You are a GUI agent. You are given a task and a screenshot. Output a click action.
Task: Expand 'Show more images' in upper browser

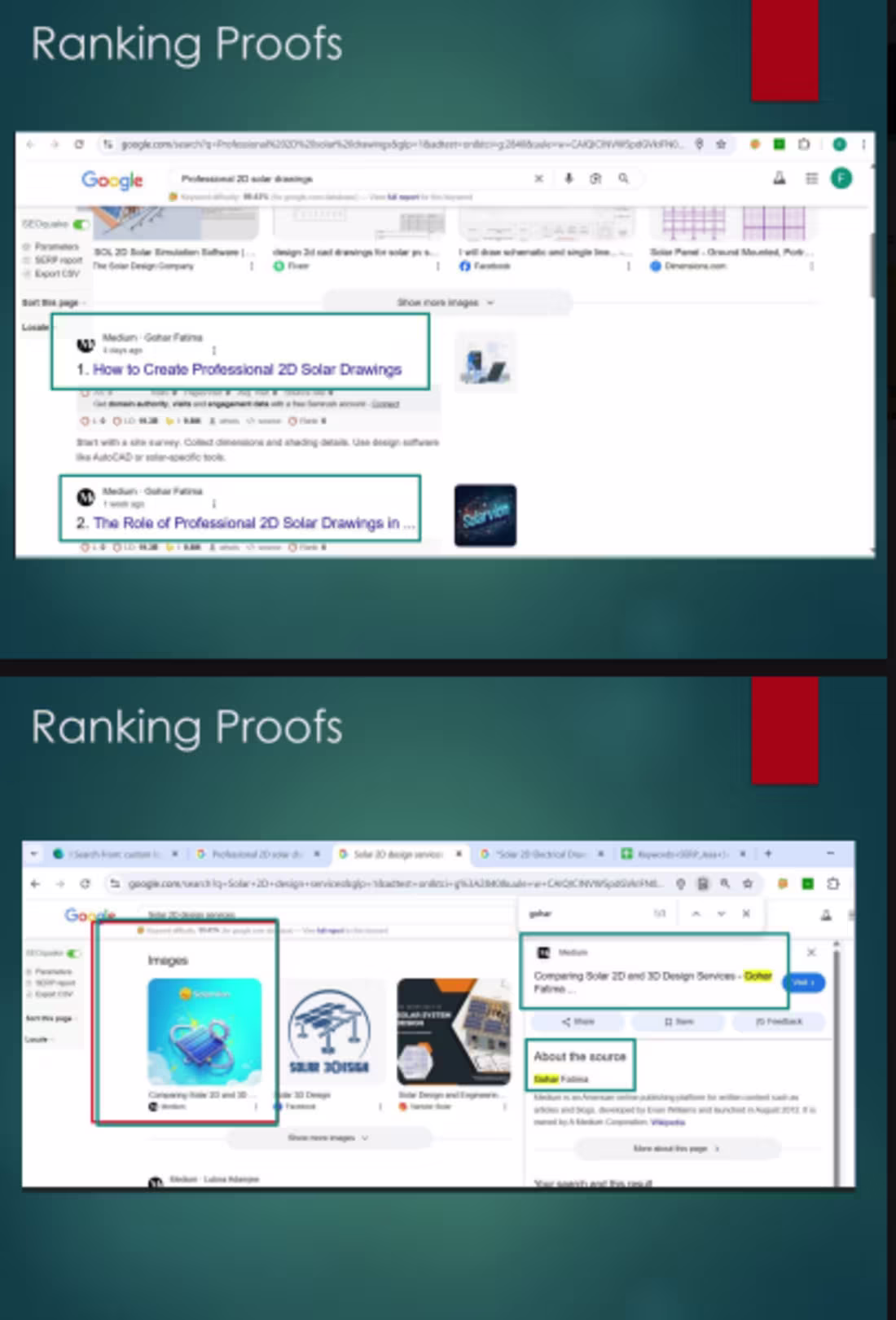(447, 302)
